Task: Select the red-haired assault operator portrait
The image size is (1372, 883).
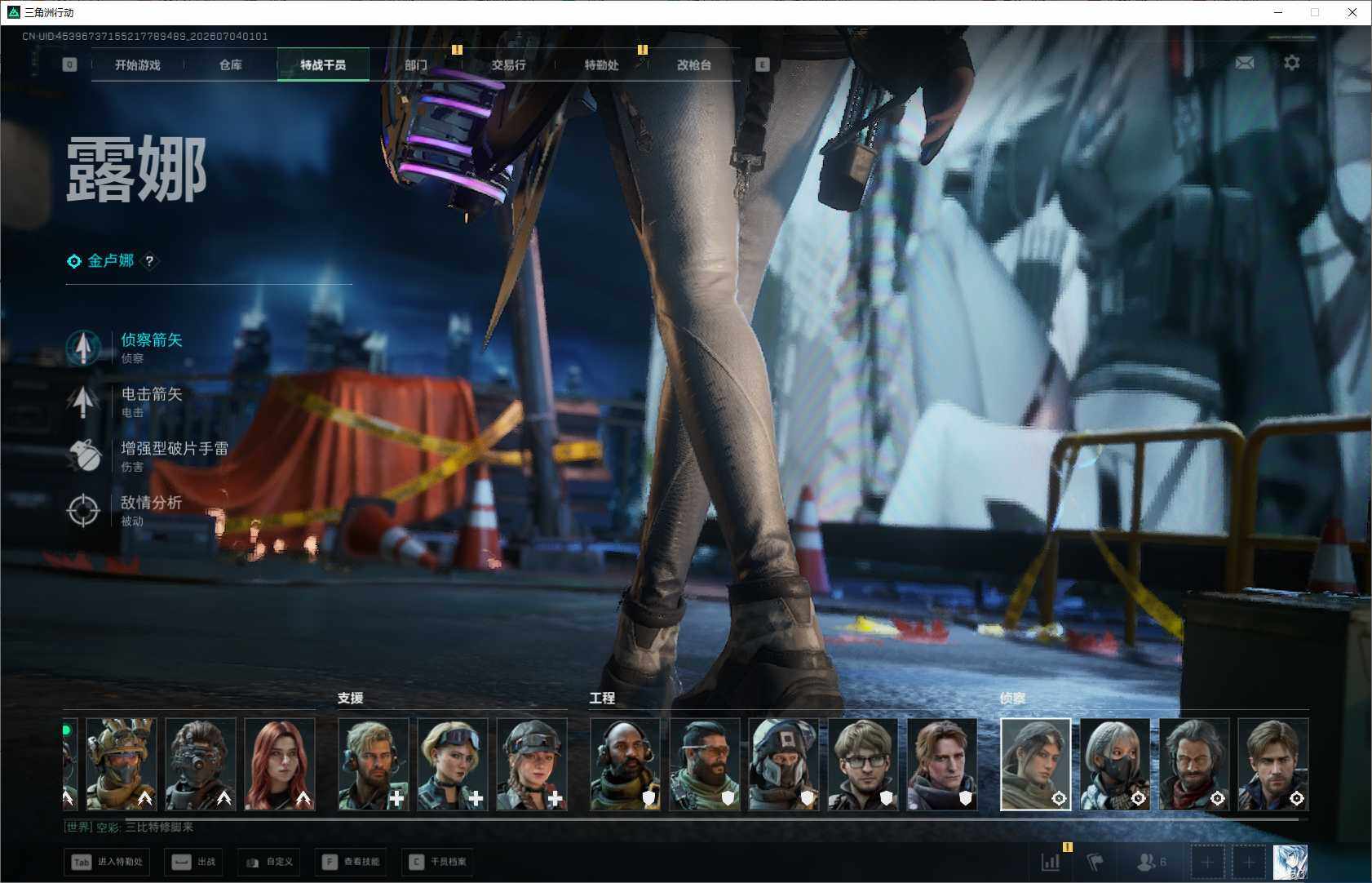Action: click(280, 765)
